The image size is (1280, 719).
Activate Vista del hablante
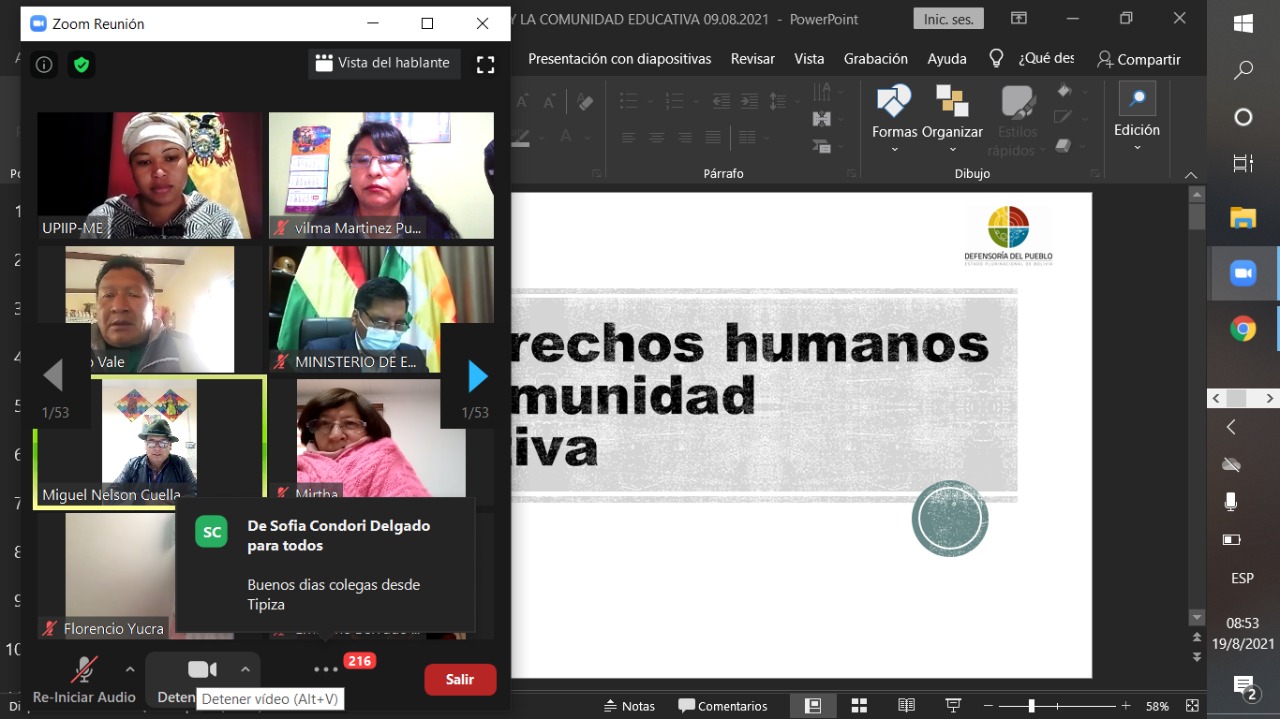click(x=384, y=62)
